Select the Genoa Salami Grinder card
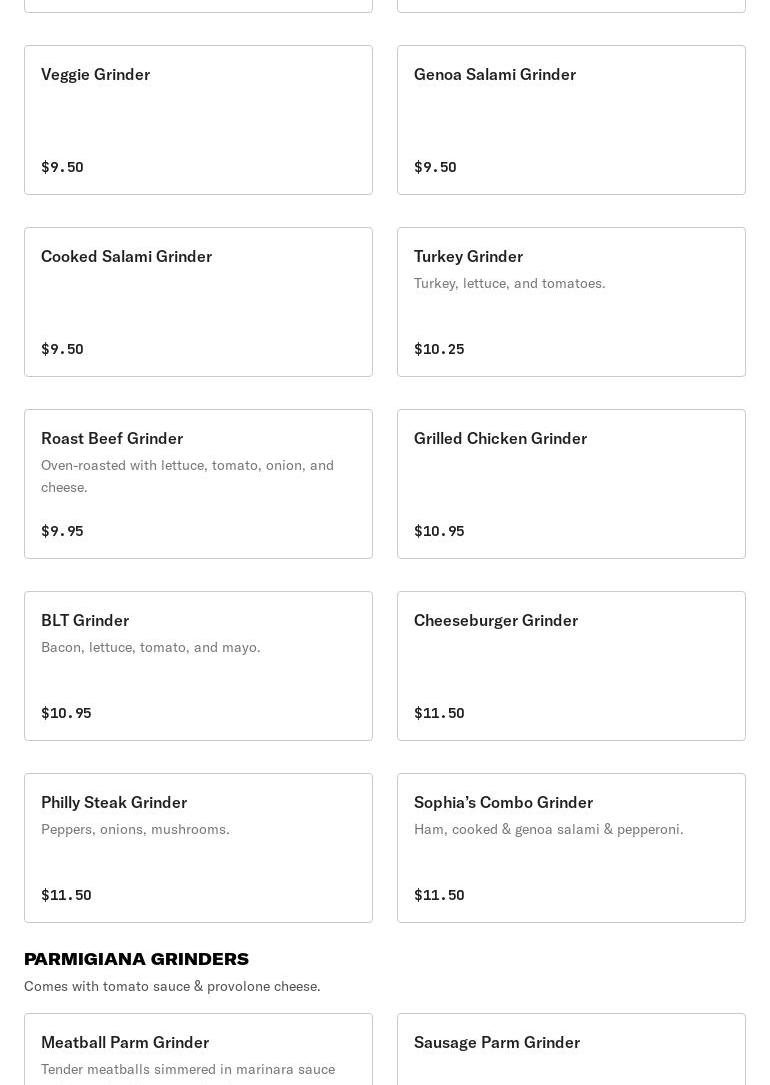Image resolution: width=770 pixels, height=1085 pixels. coord(571,120)
